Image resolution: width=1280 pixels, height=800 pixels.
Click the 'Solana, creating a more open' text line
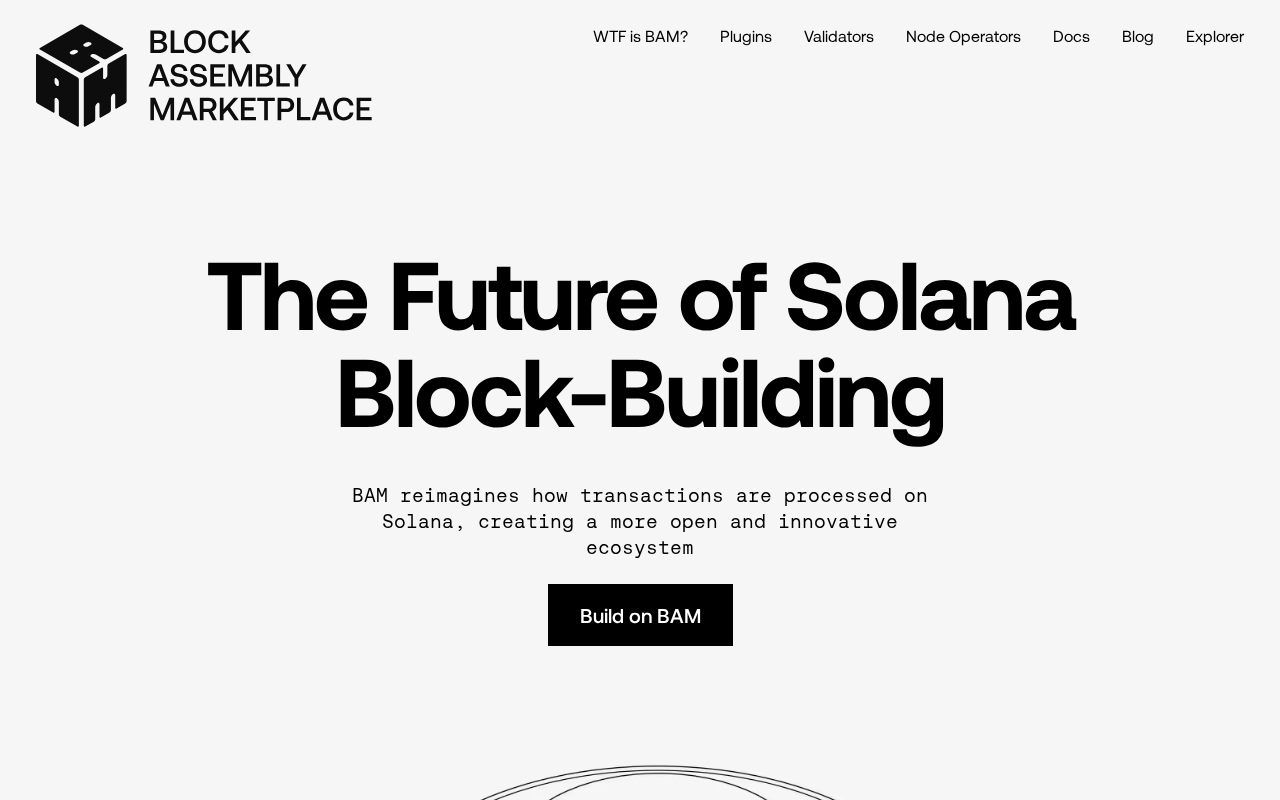coord(640,522)
